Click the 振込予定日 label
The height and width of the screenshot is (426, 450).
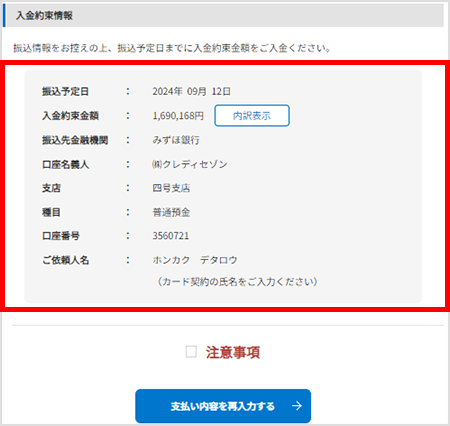click(65, 91)
